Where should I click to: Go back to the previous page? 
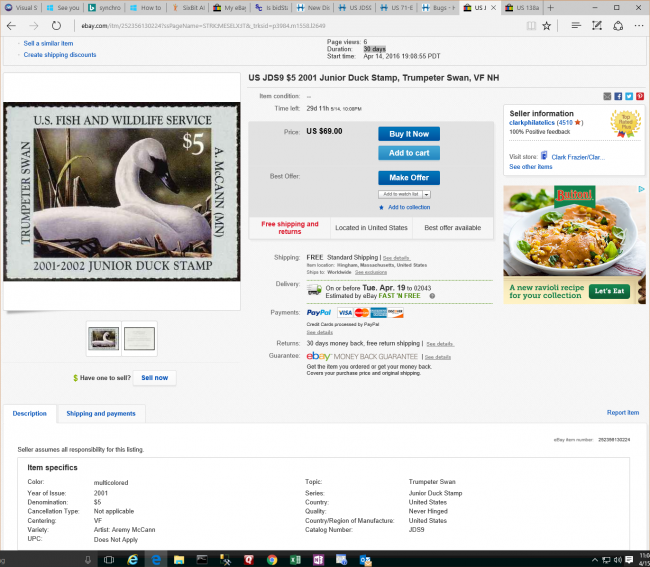(11, 26)
